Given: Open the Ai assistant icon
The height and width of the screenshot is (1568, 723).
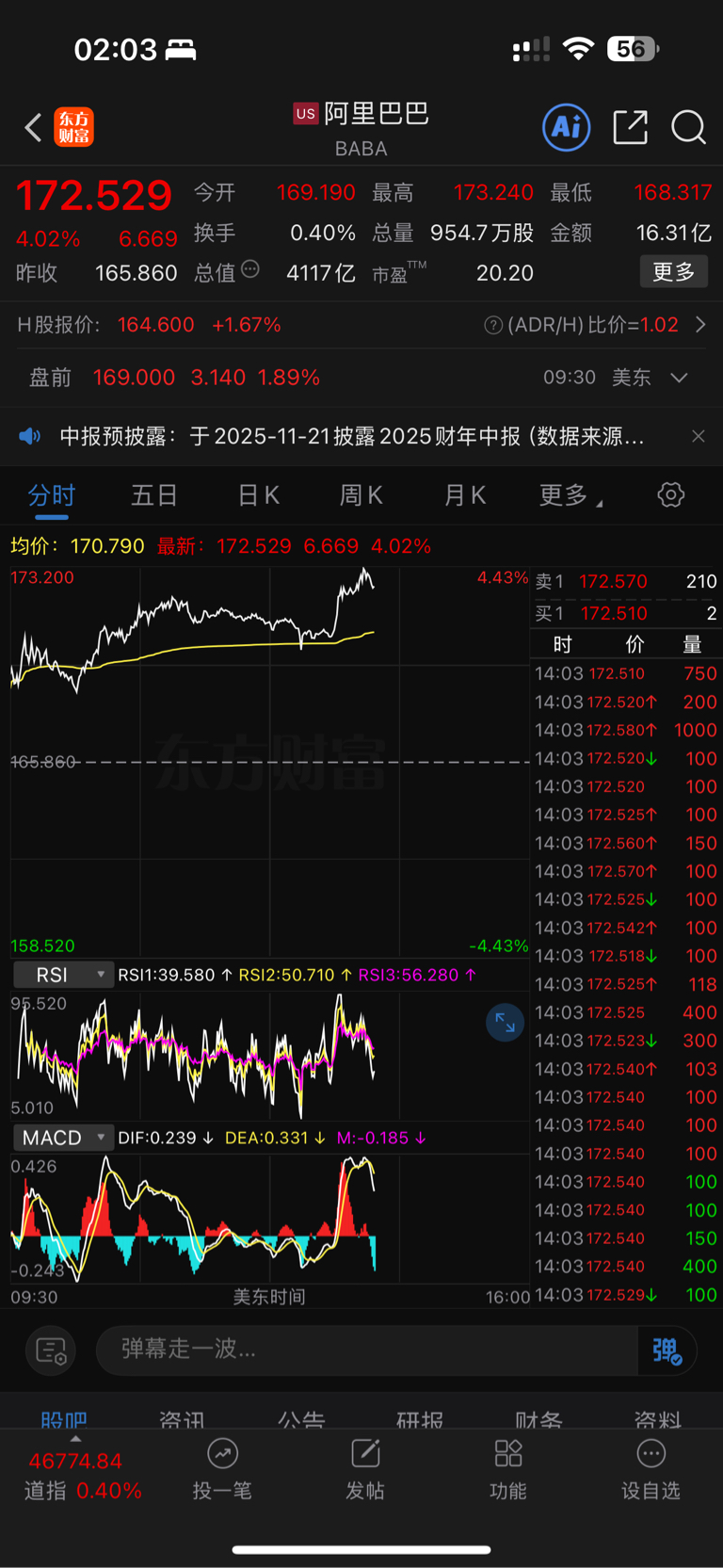Looking at the screenshot, I should 567,127.
